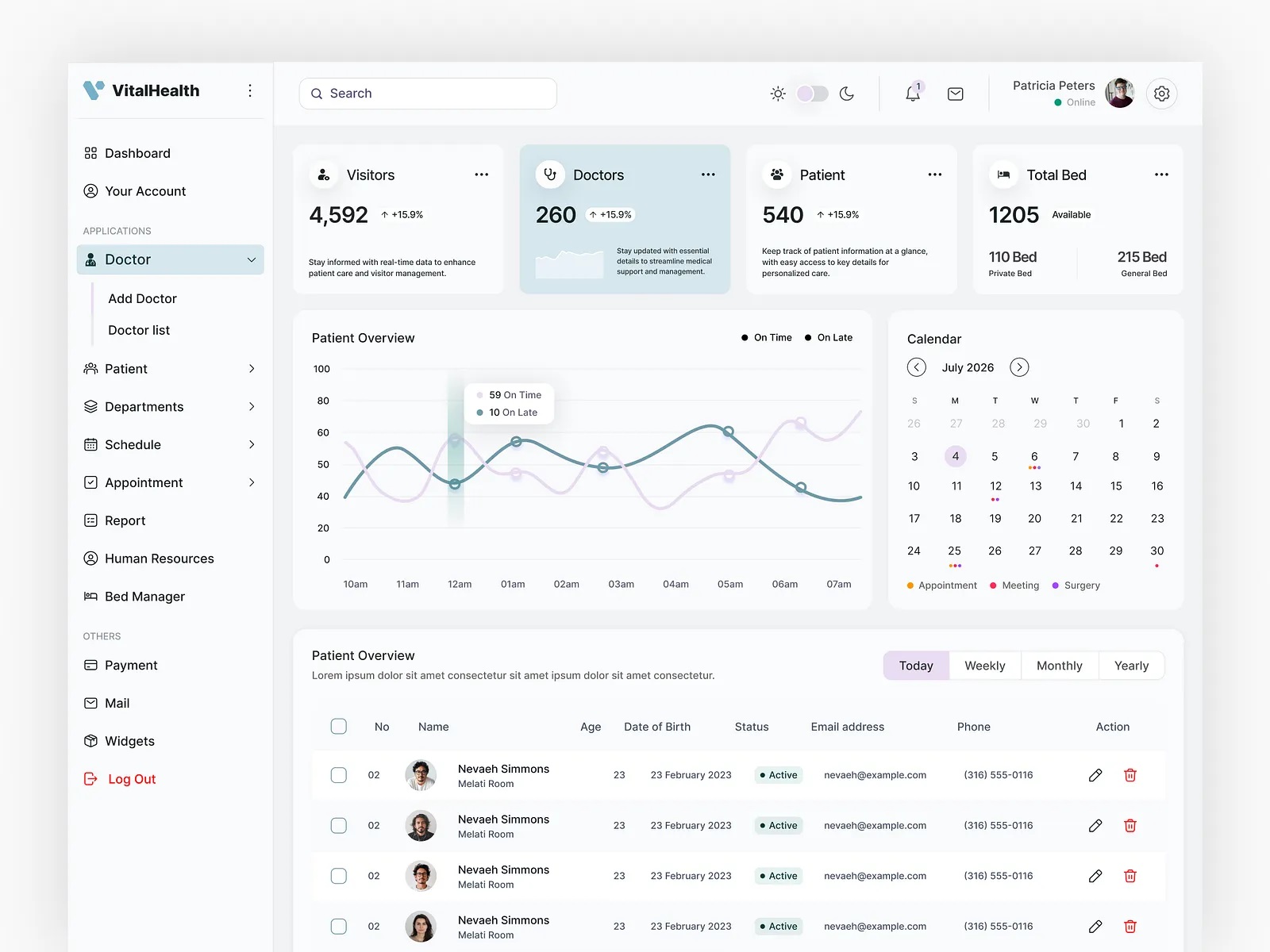The height and width of the screenshot is (952, 1270).
Task: Click the moon dark-mode icon
Action: point(847,94)
